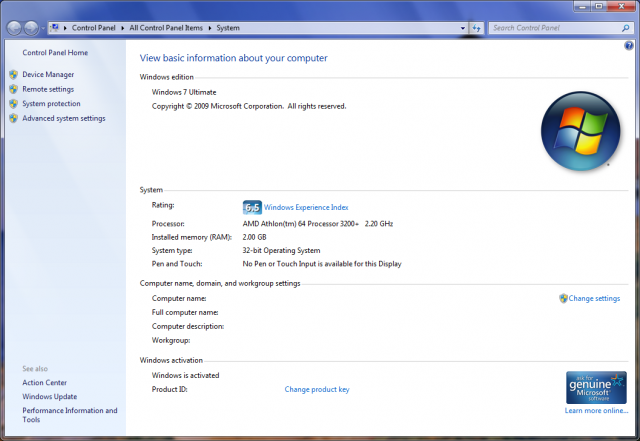Click the AMD Athlon processor value text
The height and width of the screenshot is (441, 640).
tap(318, 224)
